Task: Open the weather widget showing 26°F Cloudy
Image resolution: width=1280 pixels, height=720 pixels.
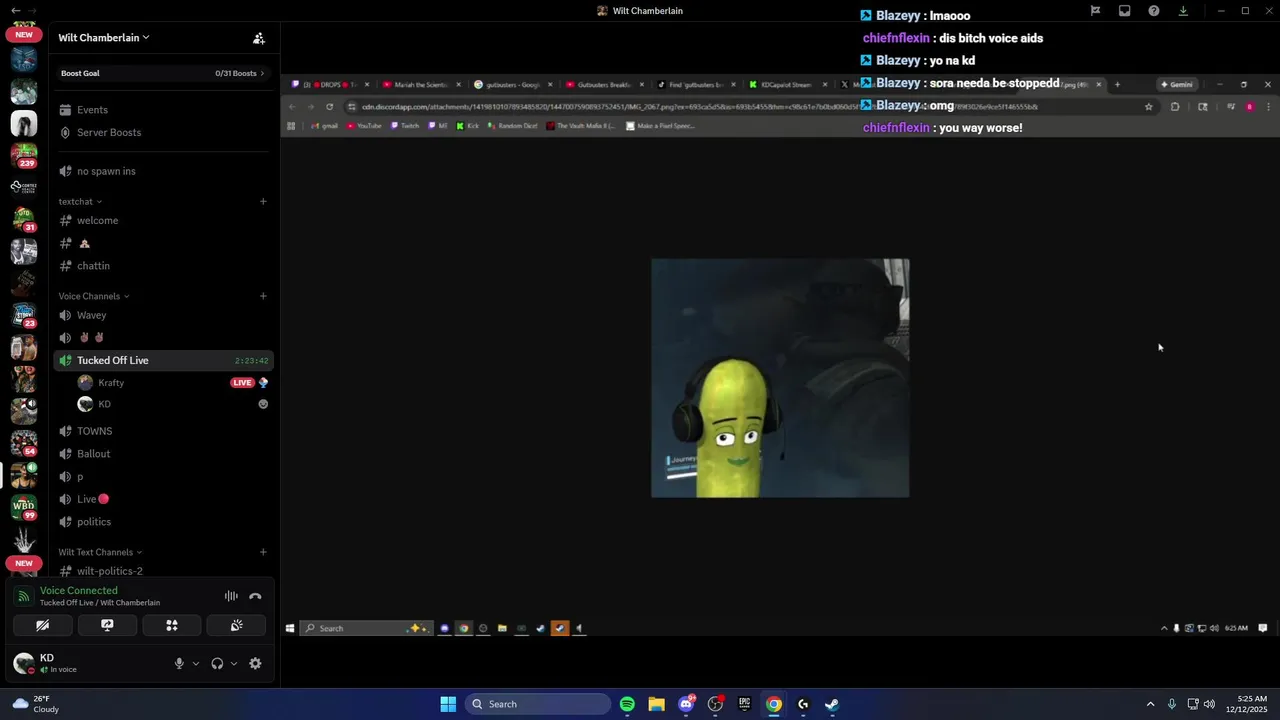Action: tap(36, 704)
